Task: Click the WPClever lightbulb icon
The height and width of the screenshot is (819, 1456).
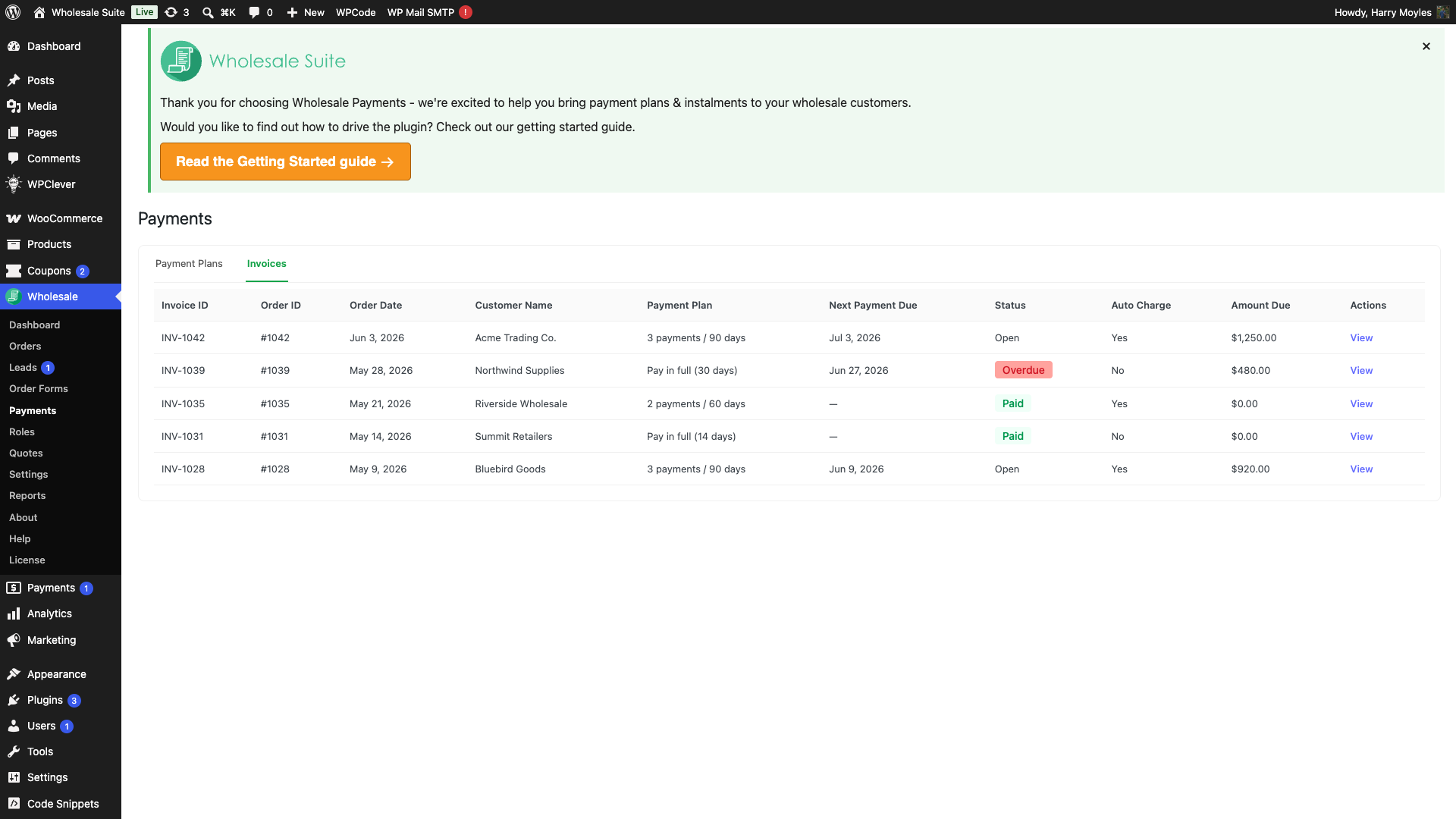Action: pos(14,184)
